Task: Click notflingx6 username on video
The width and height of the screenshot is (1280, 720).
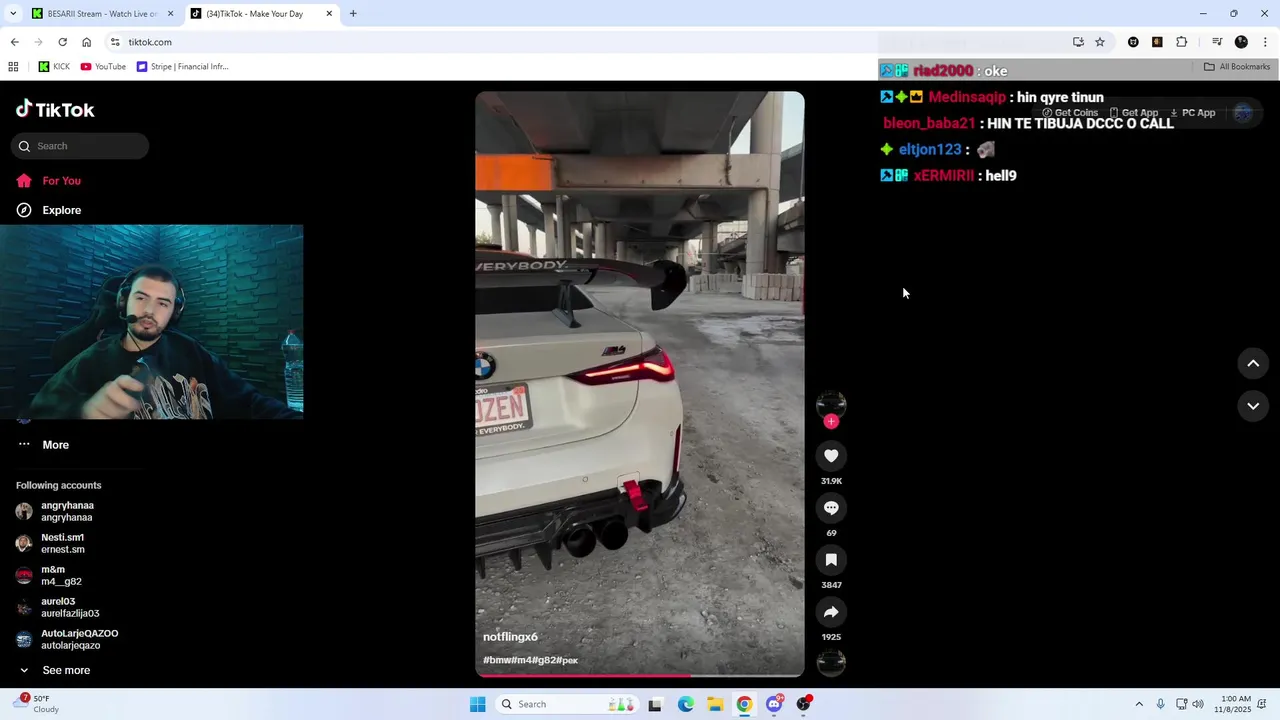Action: tap(510, 637)
